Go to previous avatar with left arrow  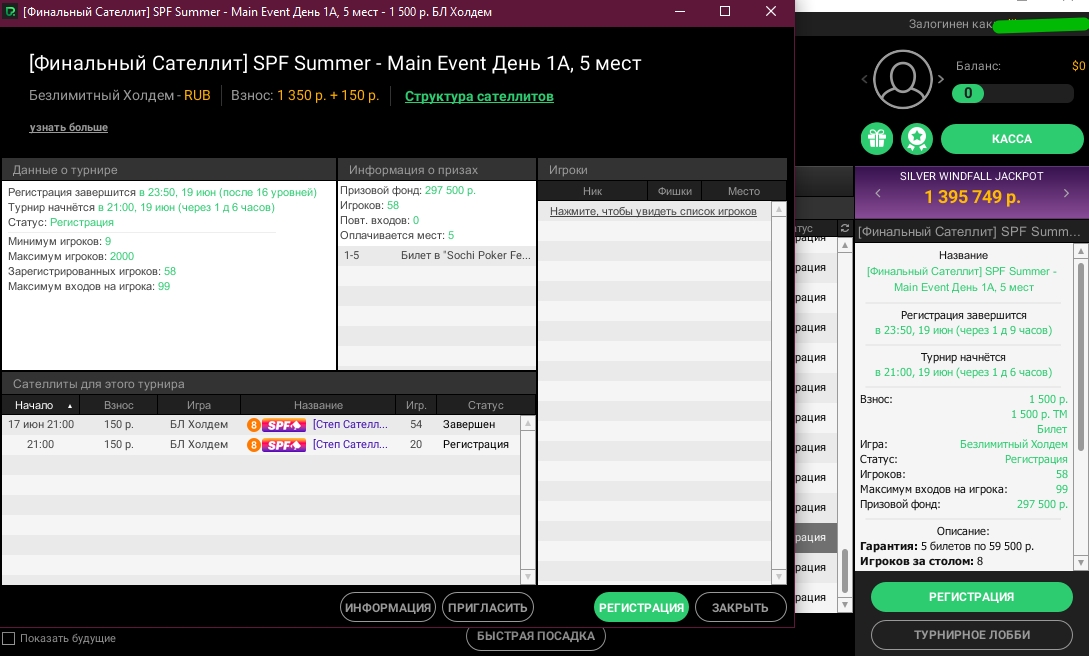point(865,79)
